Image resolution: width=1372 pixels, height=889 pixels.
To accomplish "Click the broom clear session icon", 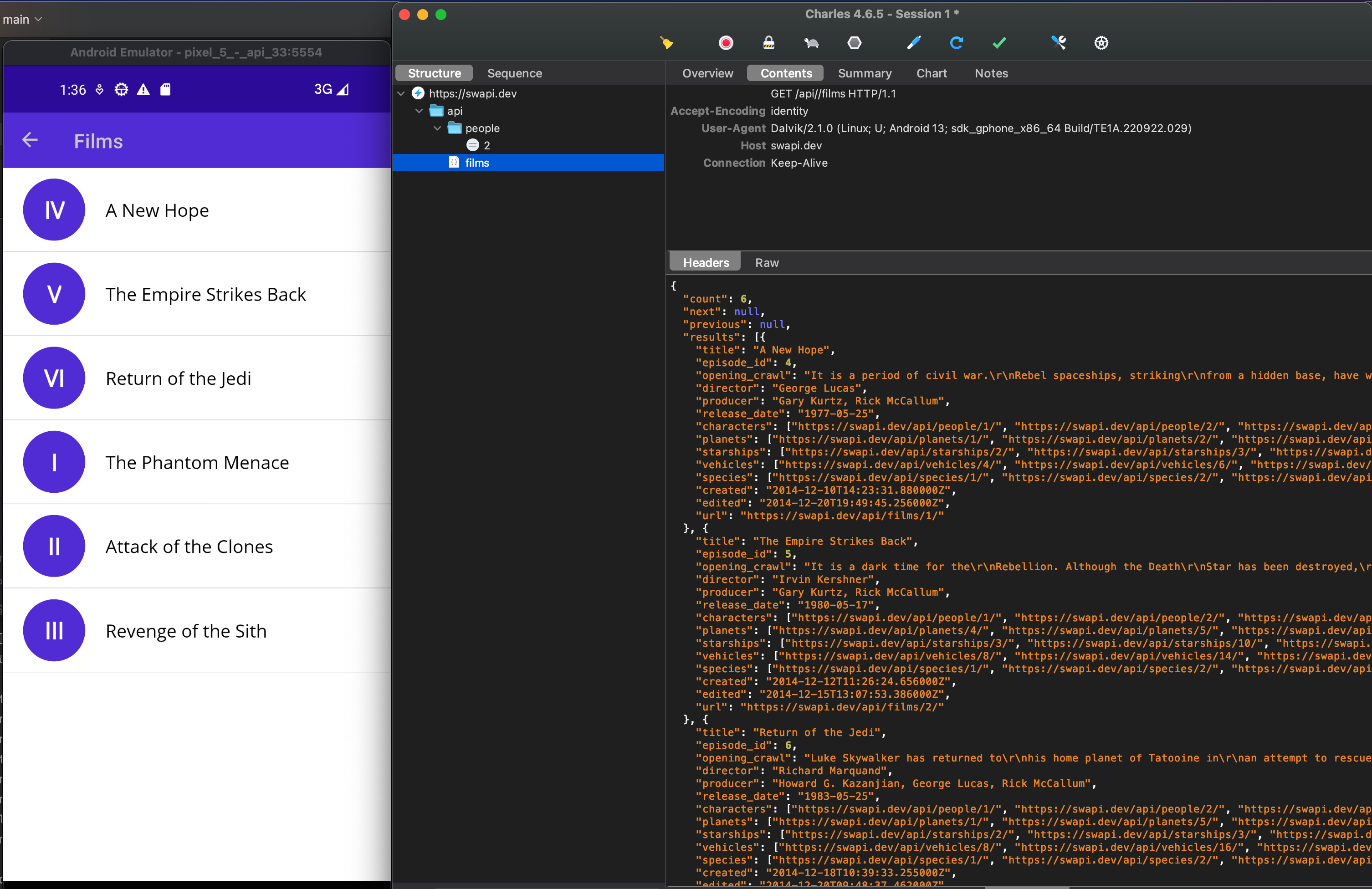I will coord(667,43).
